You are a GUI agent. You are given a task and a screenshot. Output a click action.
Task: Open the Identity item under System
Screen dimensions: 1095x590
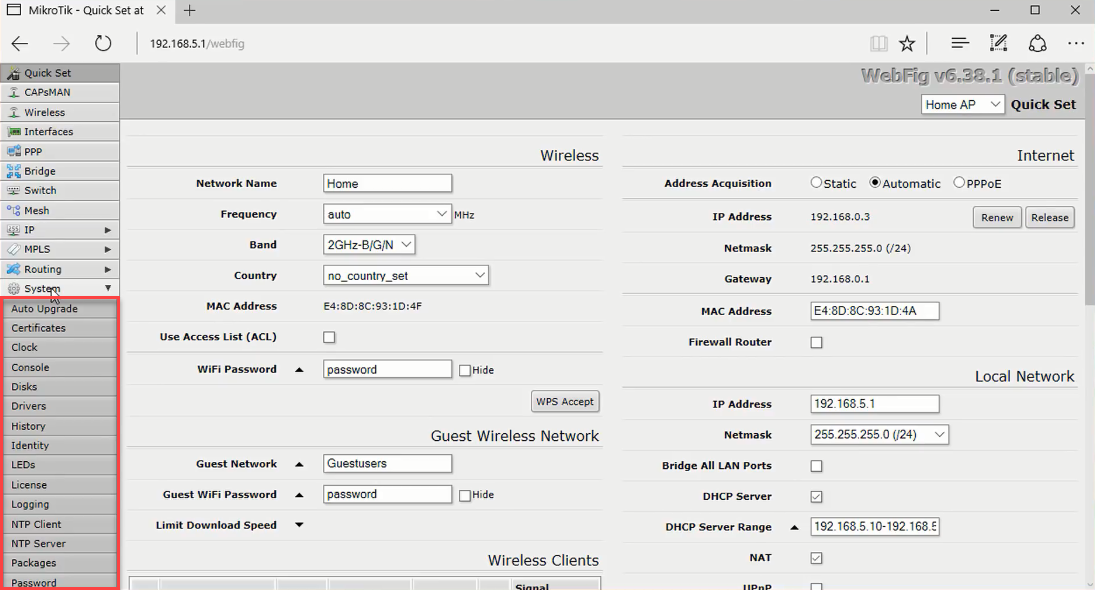(x=30, y=445)
